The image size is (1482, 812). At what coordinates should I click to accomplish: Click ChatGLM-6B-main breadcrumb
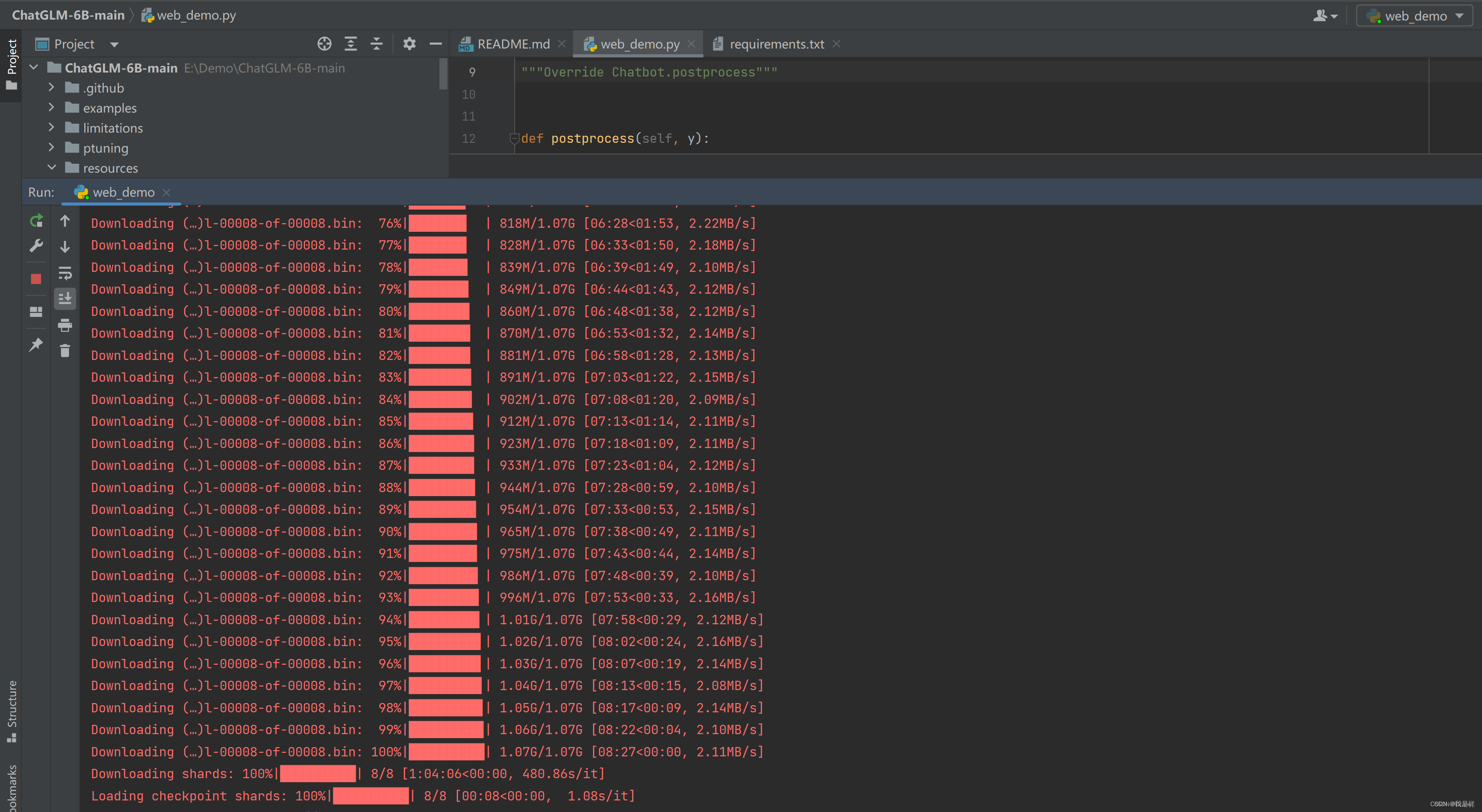point(68,16)
